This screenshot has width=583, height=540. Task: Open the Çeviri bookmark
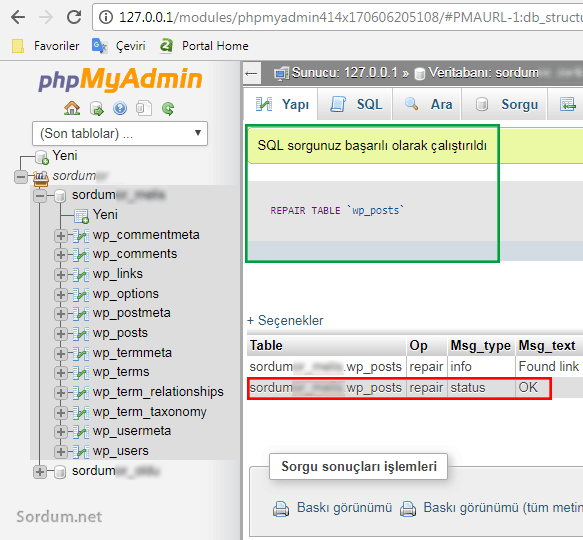click(x=118, y=46)
